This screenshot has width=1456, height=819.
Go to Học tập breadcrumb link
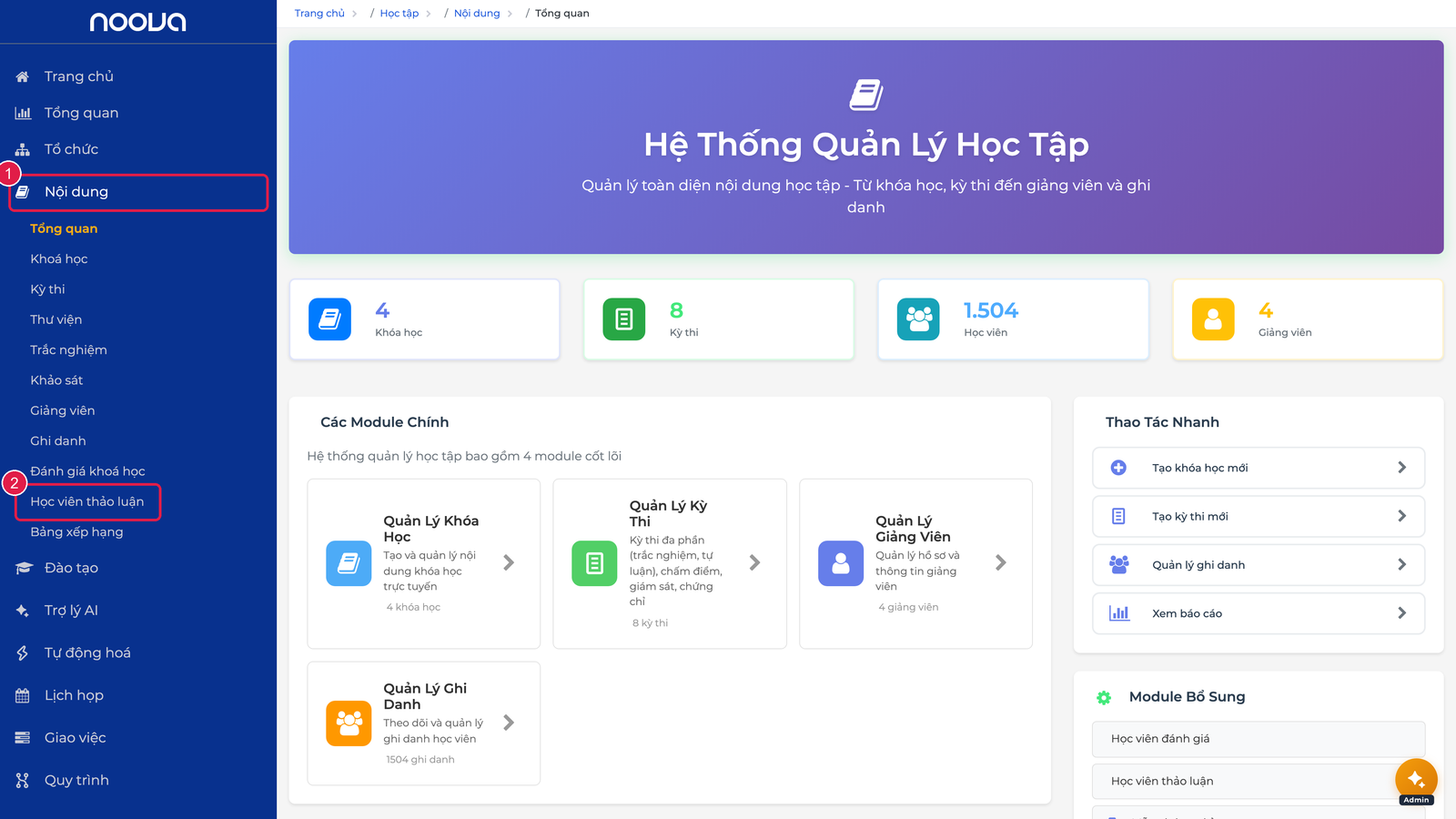coord(399,14)
